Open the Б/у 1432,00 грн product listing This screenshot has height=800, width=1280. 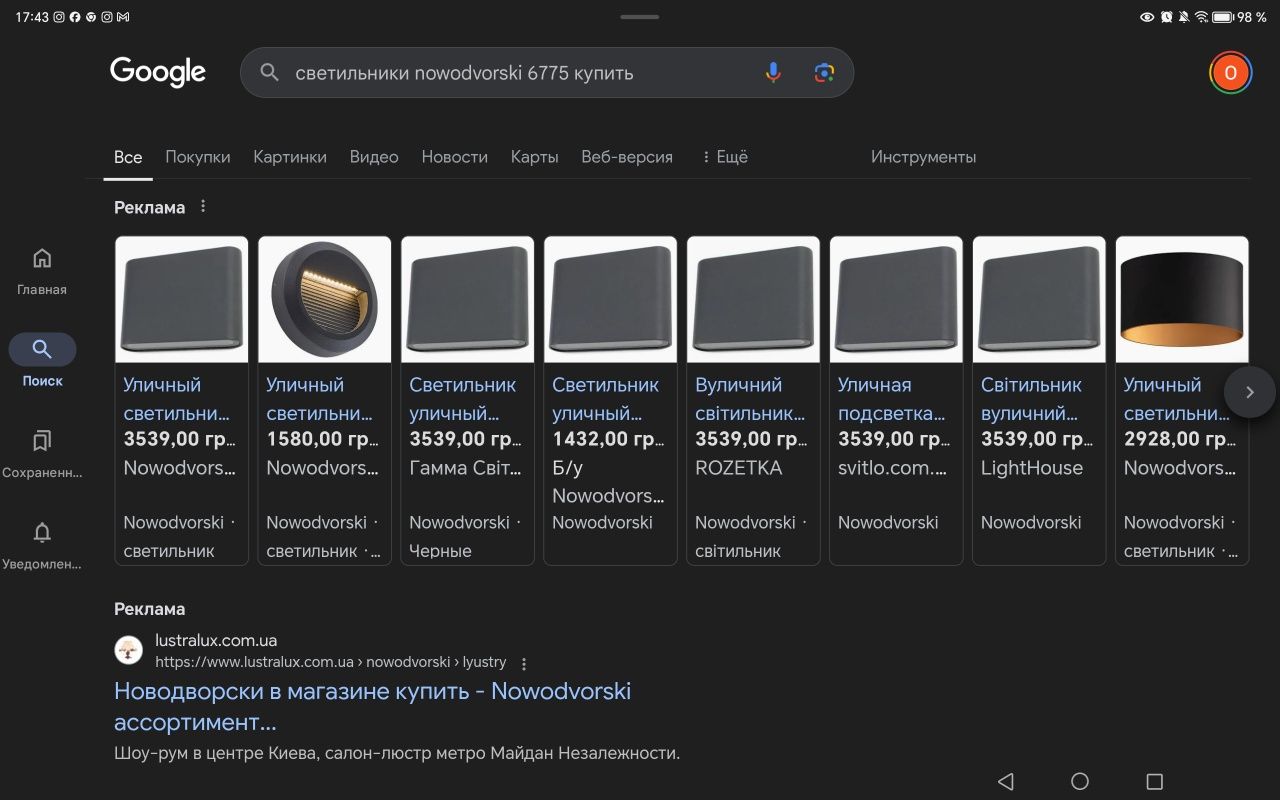(610, 400)
